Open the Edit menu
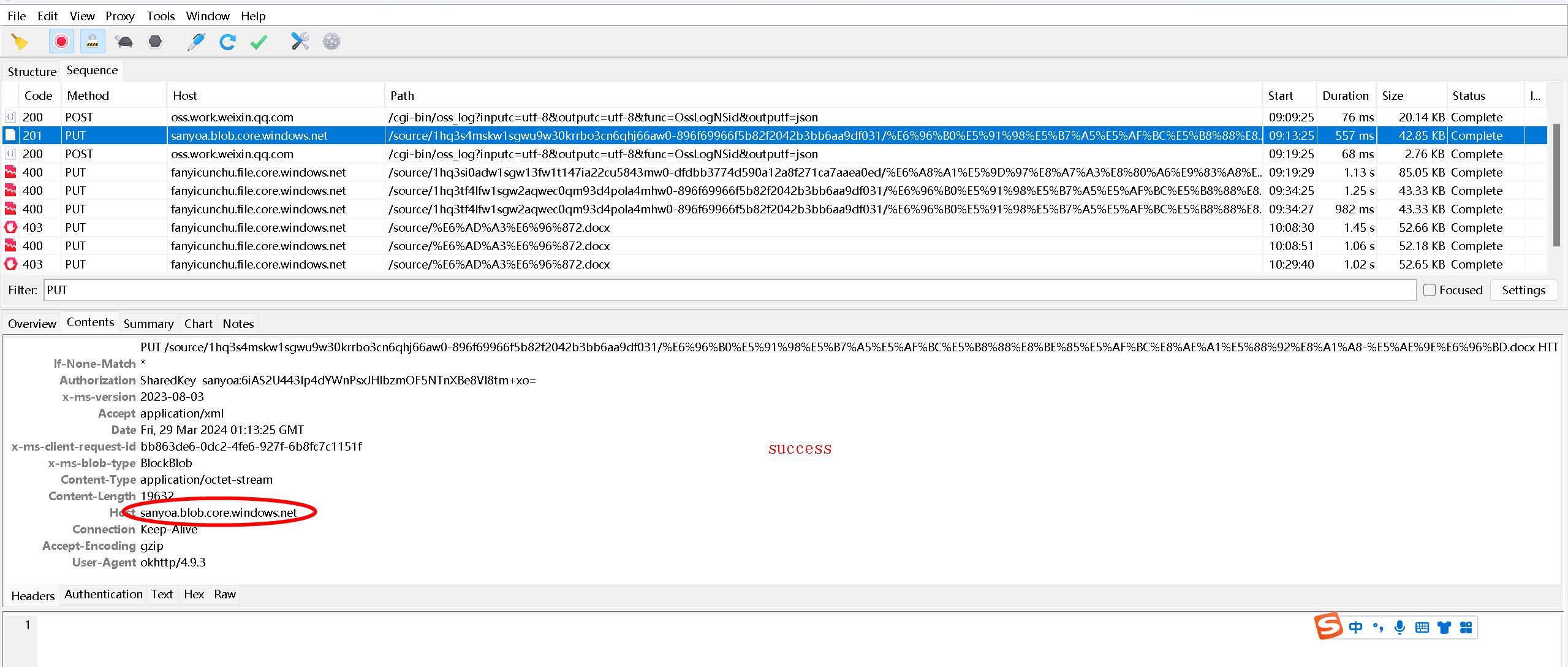 [x=48, y=16]
